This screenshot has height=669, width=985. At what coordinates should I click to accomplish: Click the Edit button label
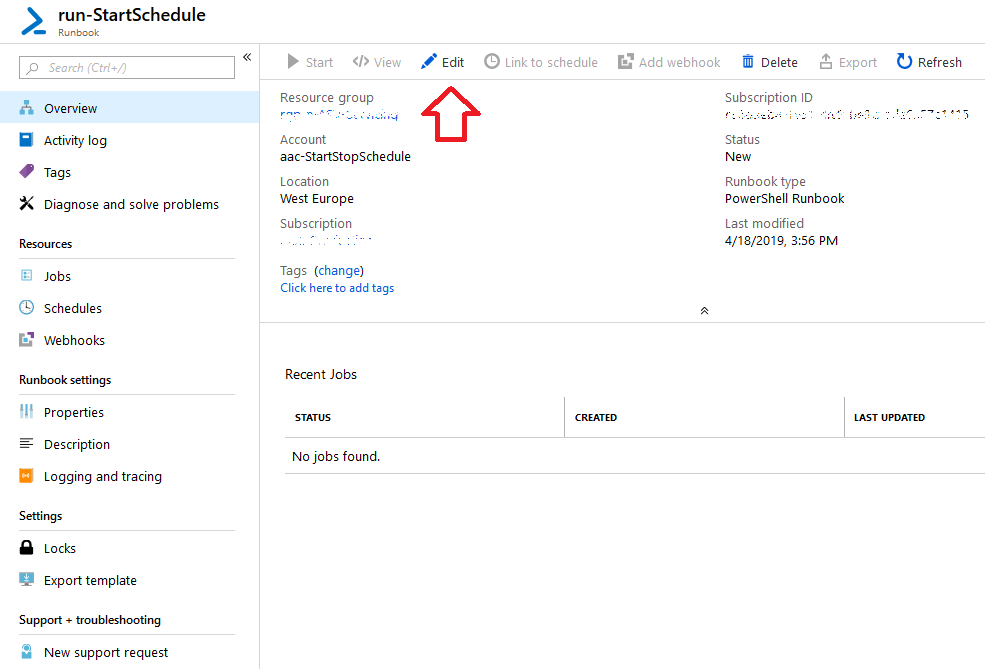[x=452, y=62]
